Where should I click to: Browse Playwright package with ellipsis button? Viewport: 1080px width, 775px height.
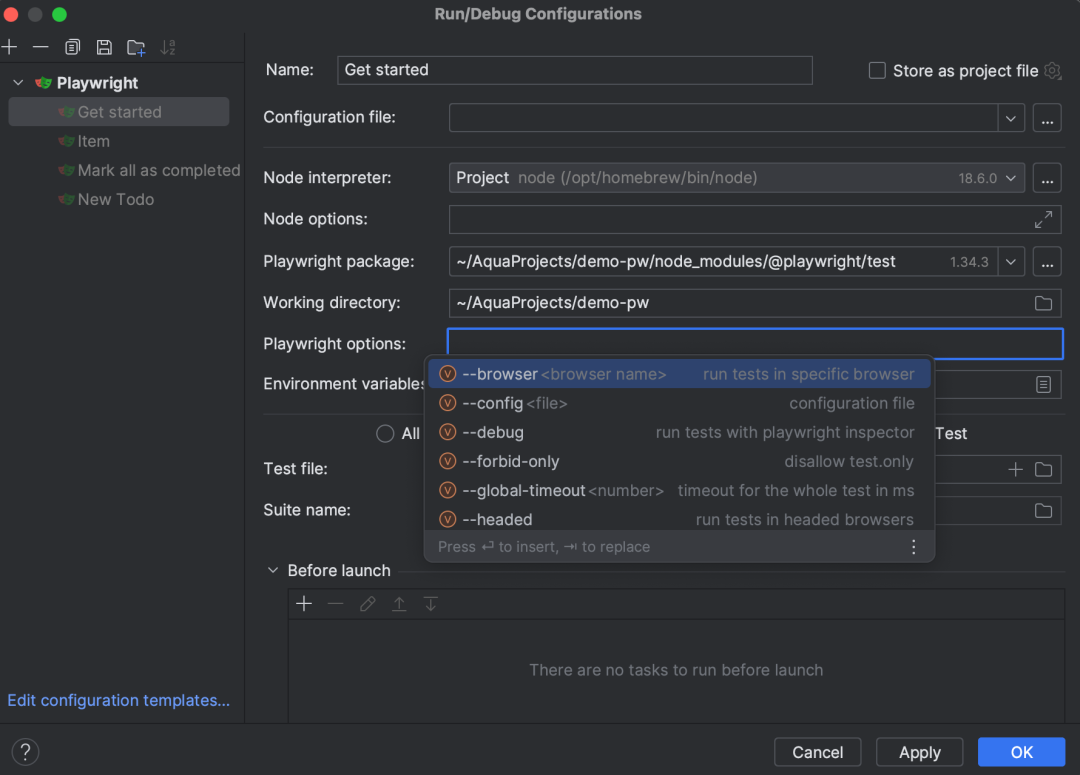tap(1047, 262)
